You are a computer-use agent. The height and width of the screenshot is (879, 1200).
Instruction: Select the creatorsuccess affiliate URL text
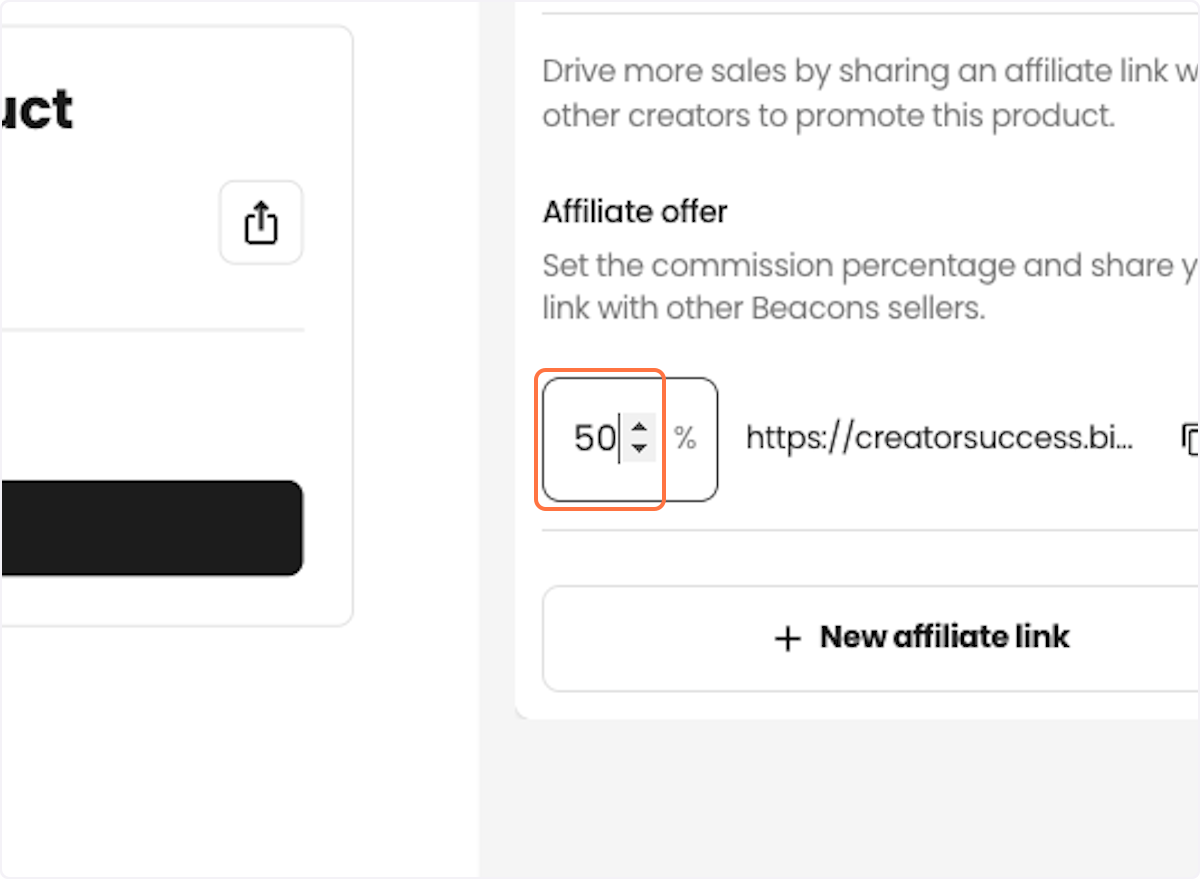pyautogui.click(x=939, y=438)
